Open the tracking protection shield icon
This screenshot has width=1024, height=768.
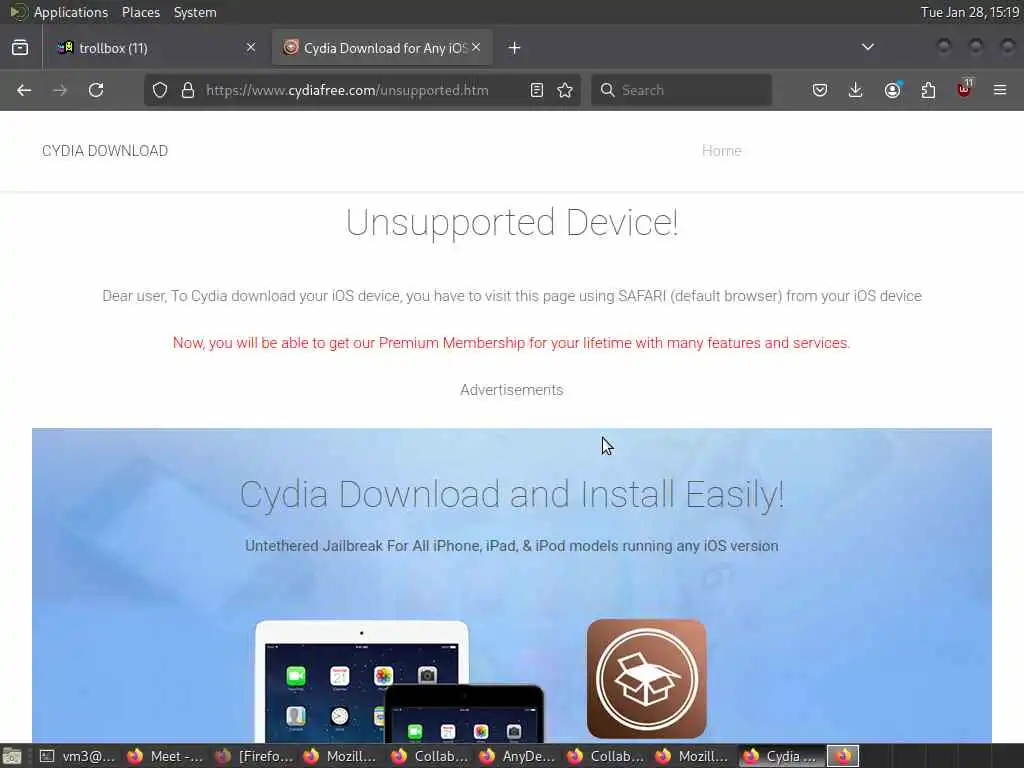[160, 90]
